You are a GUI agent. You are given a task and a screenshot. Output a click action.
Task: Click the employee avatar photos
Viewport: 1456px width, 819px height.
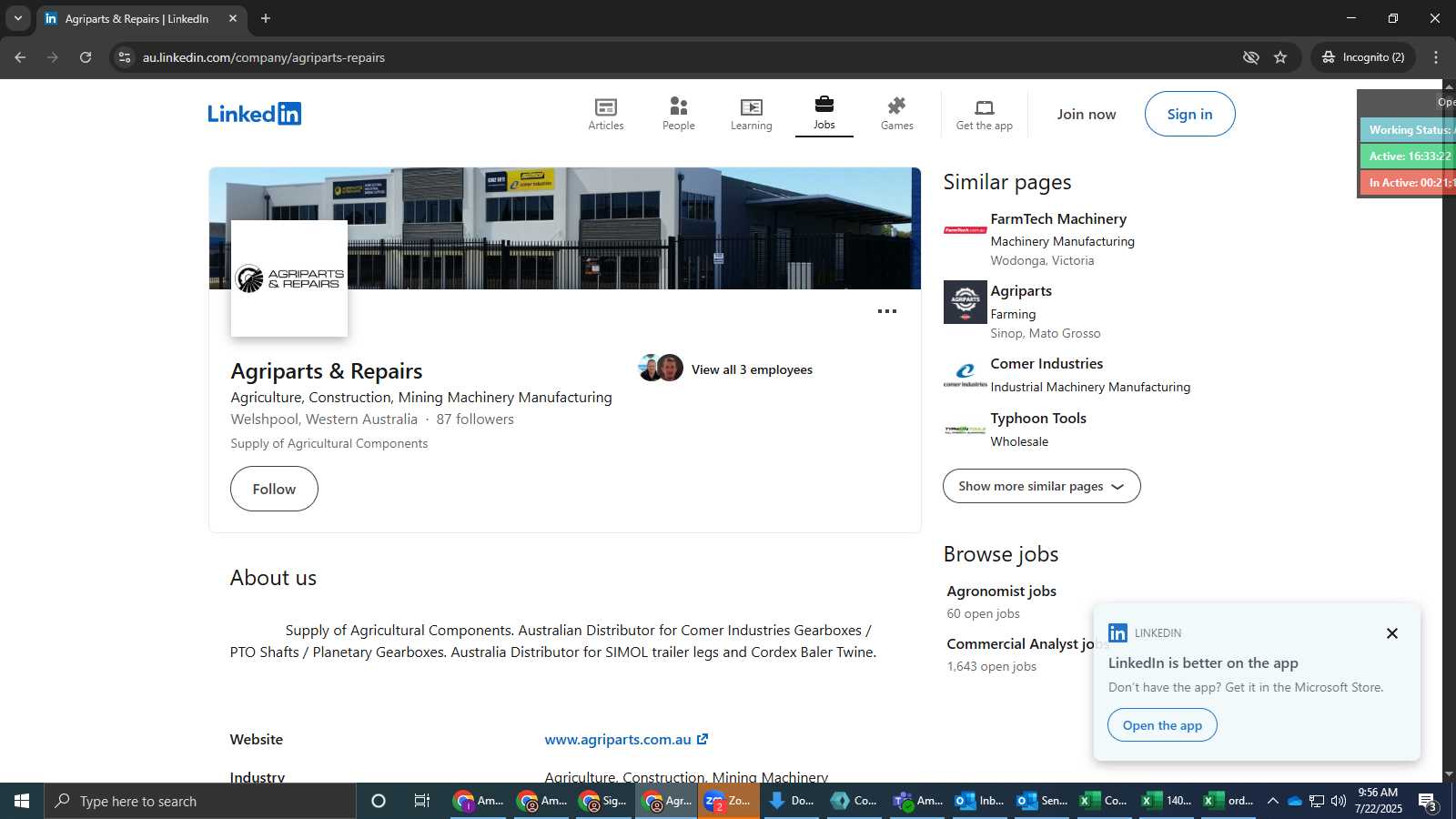(662, 368)
